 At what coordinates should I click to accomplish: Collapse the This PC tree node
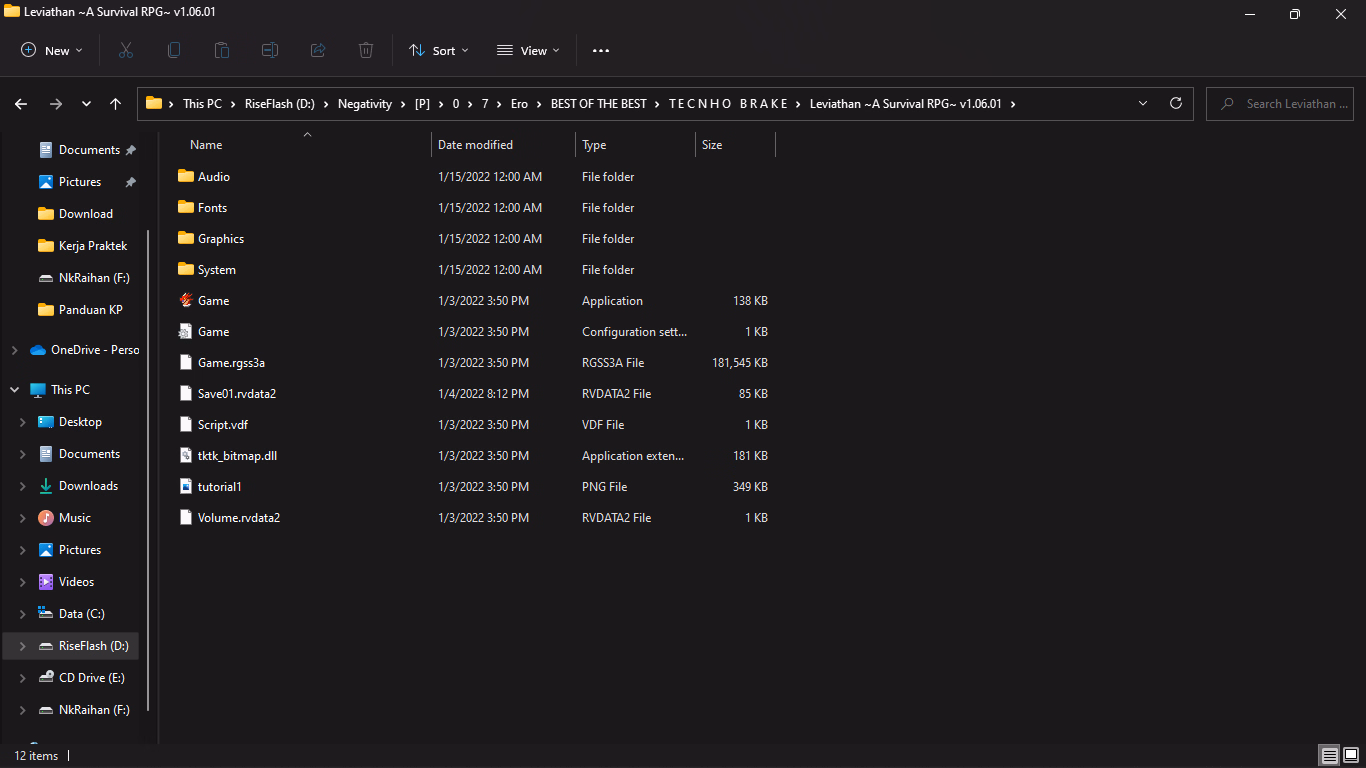coord(14,390)
